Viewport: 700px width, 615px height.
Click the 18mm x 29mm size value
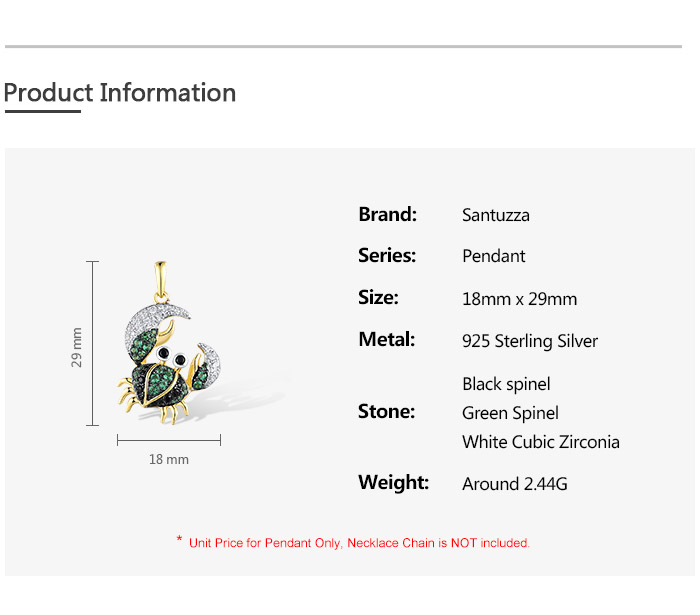coord(519,299)
